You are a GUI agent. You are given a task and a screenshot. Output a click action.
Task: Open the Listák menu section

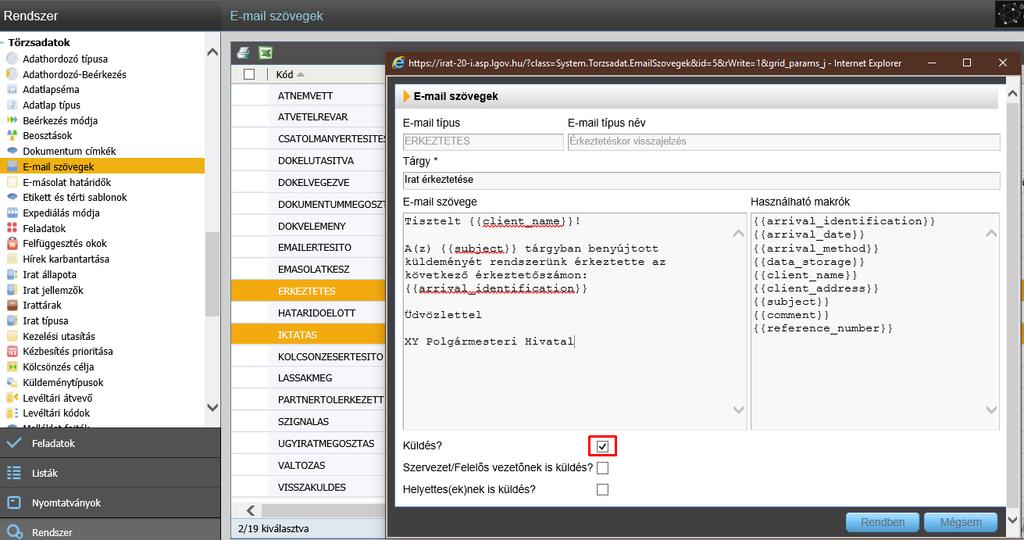coord(110,473)
